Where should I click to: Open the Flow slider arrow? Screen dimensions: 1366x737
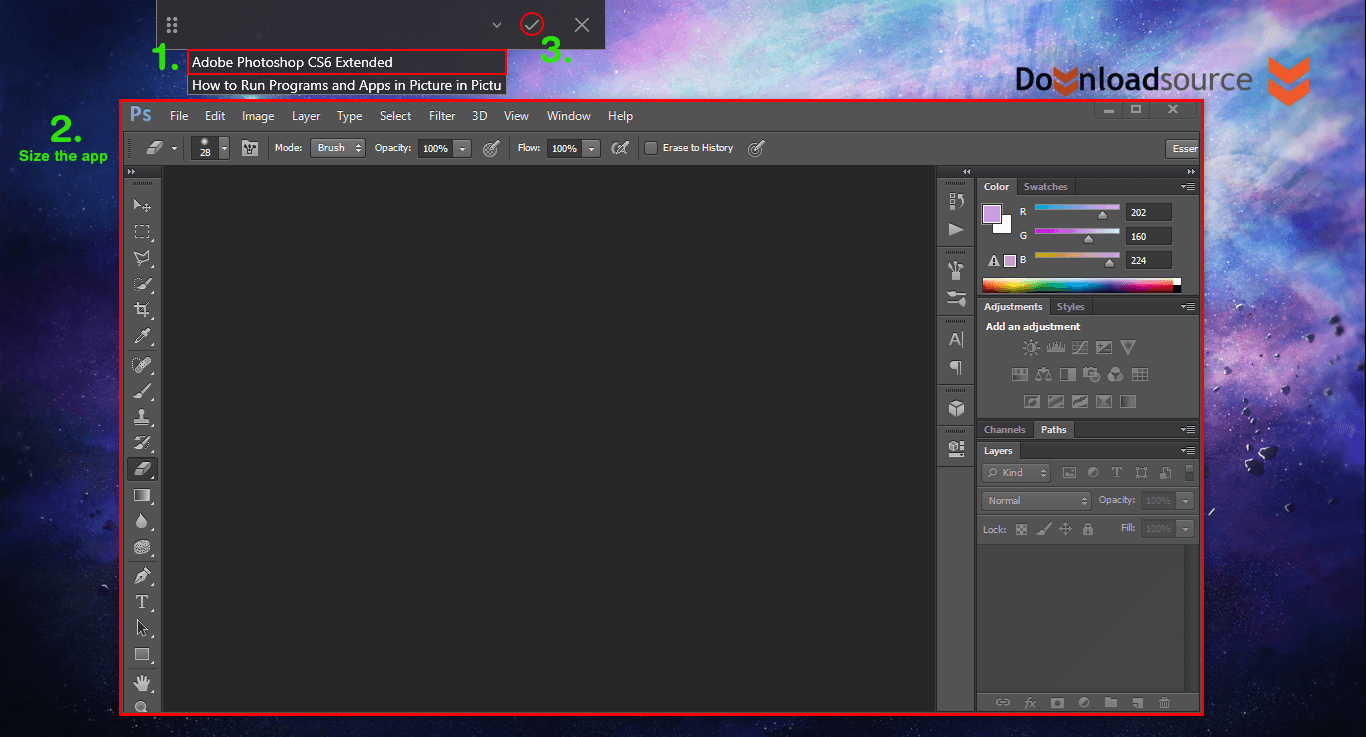tap(592, 148)
